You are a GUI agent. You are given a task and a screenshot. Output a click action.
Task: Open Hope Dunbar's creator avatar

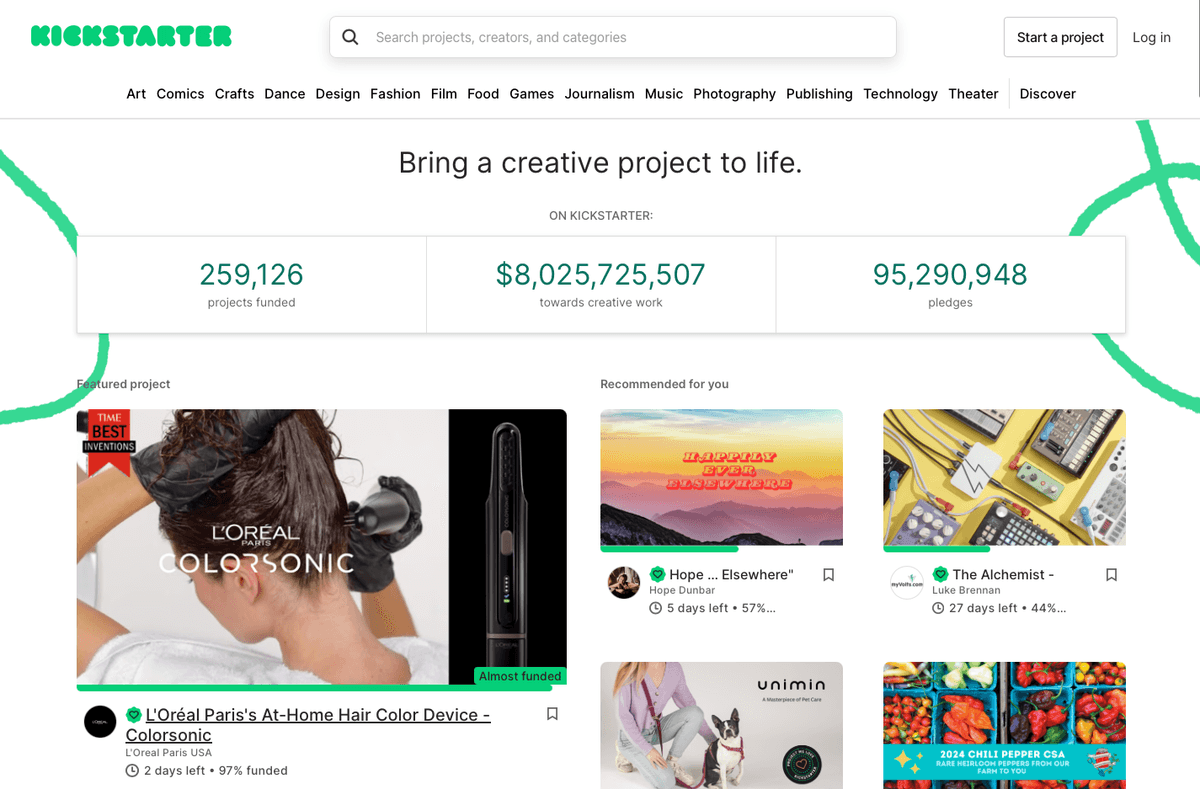tap(623, 583)
